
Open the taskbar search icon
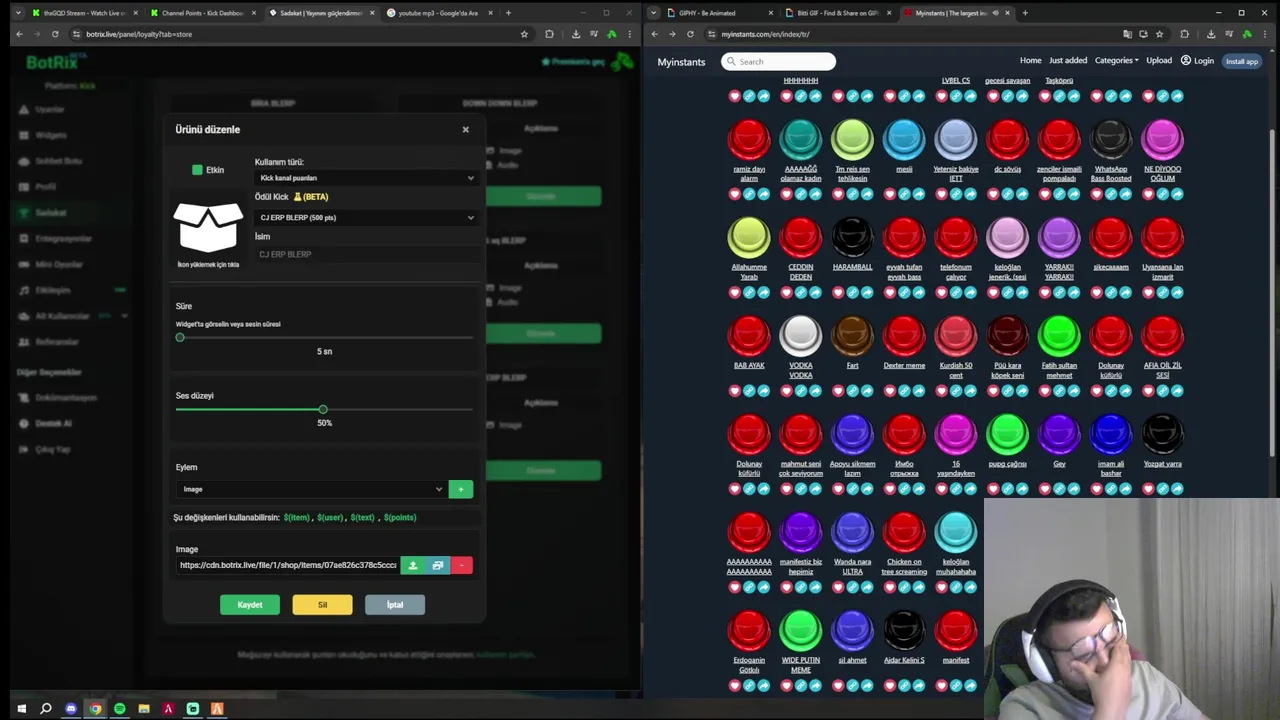click(x=45, y=709)
